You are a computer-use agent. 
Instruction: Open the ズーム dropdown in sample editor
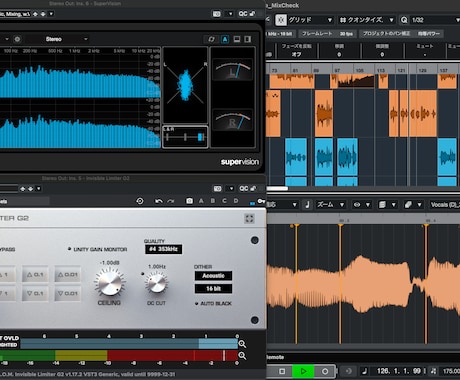click(x=330, y=205)
